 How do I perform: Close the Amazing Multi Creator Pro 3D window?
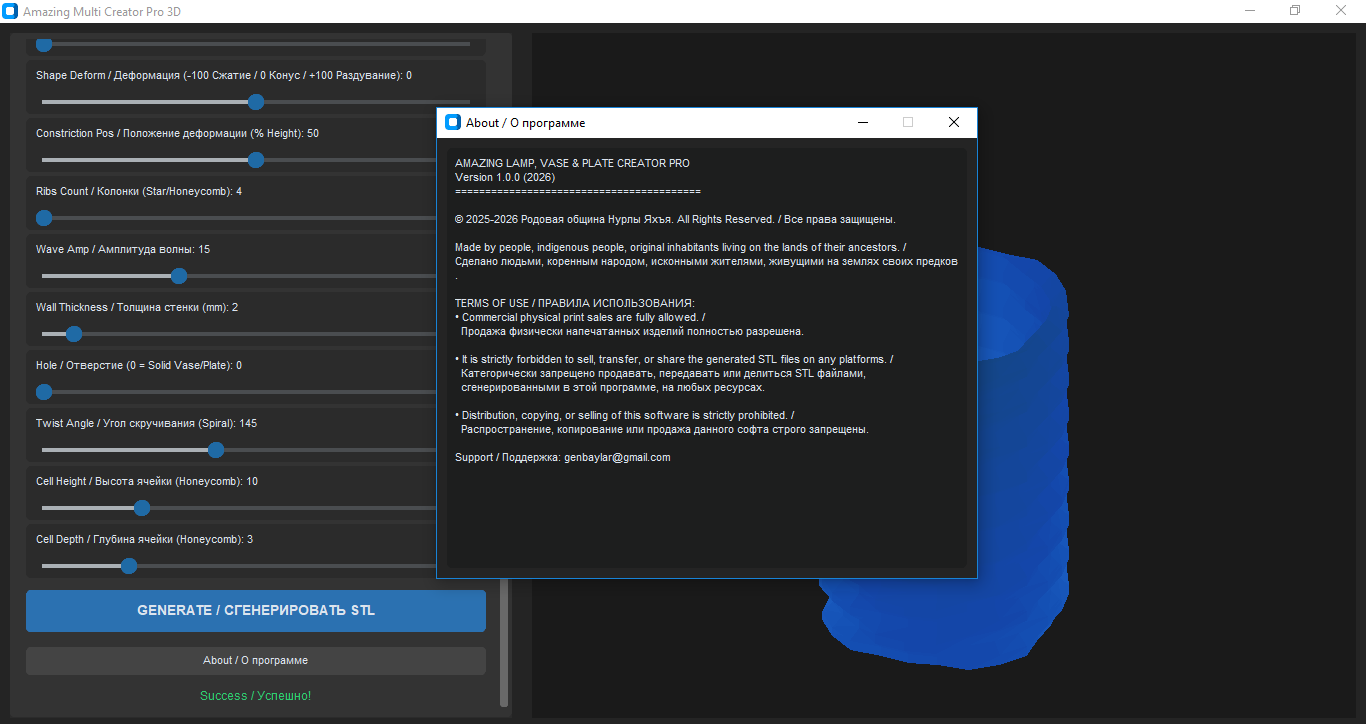click(x=1341, y=11)
